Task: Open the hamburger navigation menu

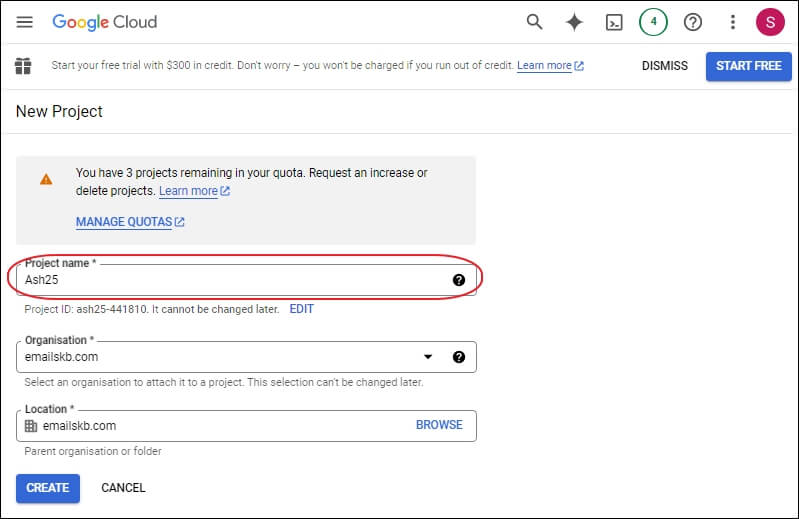Action: [x=24, y=22]
